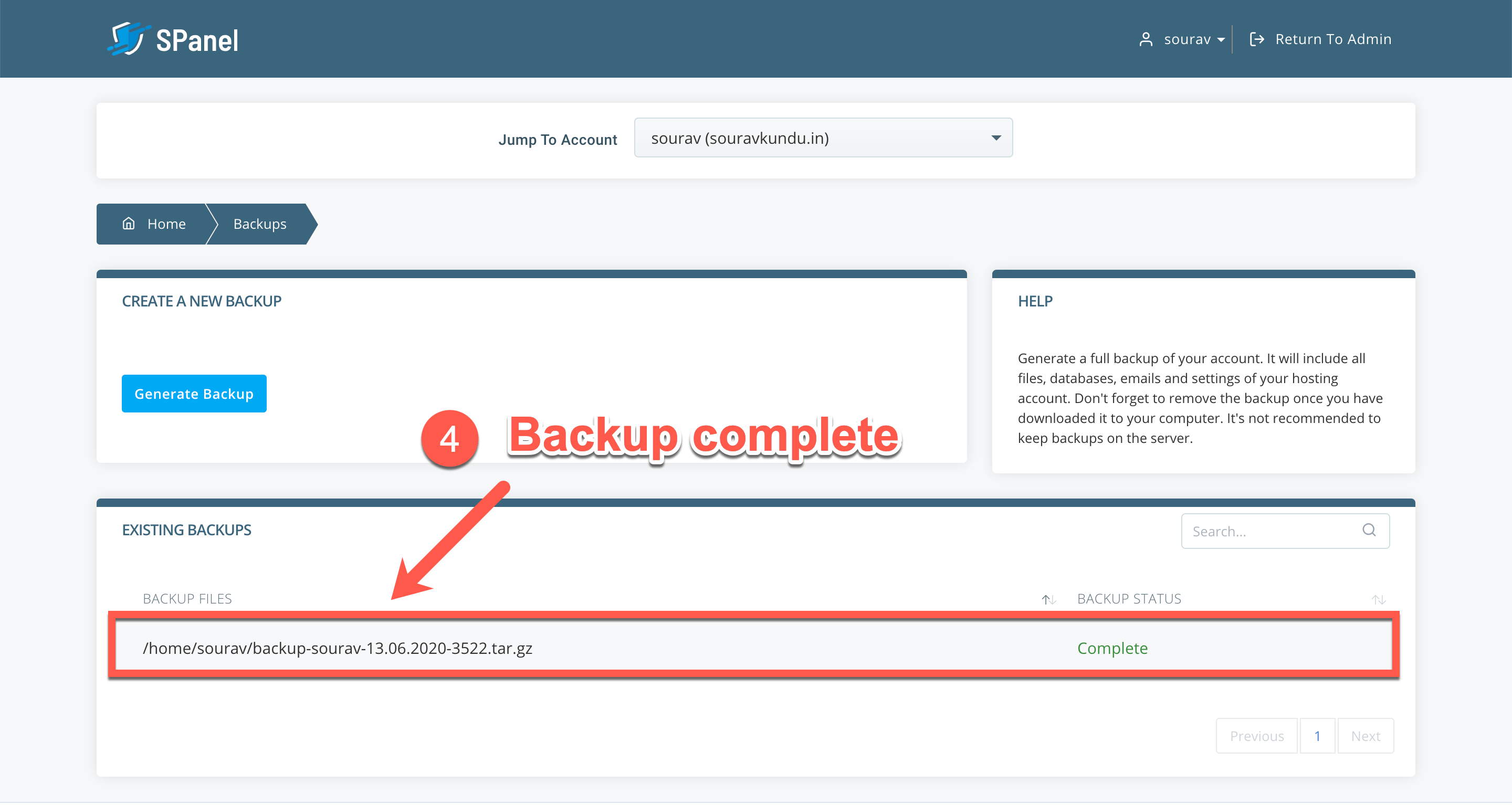This screenshot has width=1512, height=805.
Task: Click the BACKUP FILES column header
Action: pos(187,598)
